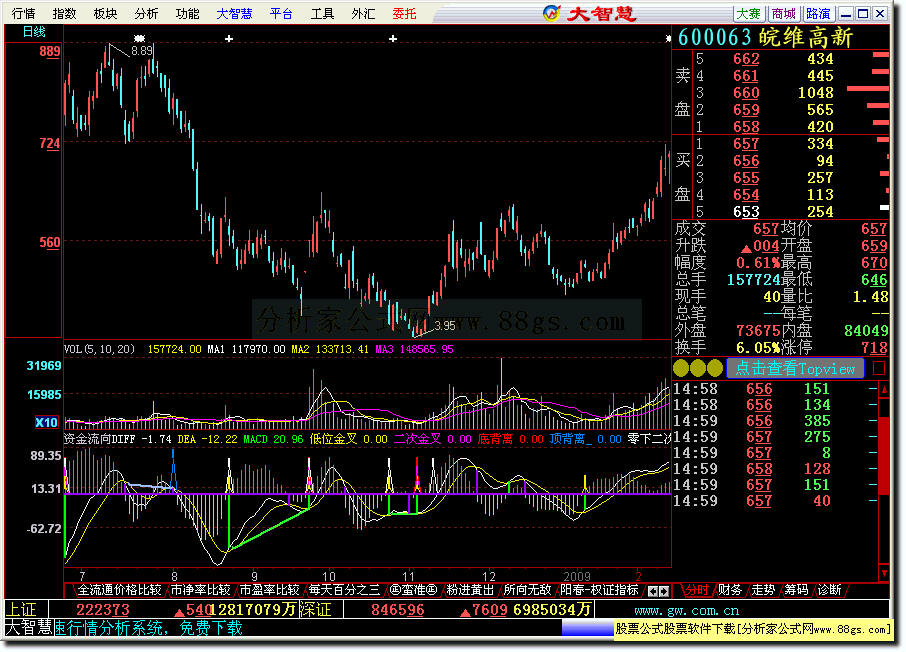906x652 pixels.
Task: Select the ㊣蛮准㊣ indicator tab
Action: coord(413,590)
